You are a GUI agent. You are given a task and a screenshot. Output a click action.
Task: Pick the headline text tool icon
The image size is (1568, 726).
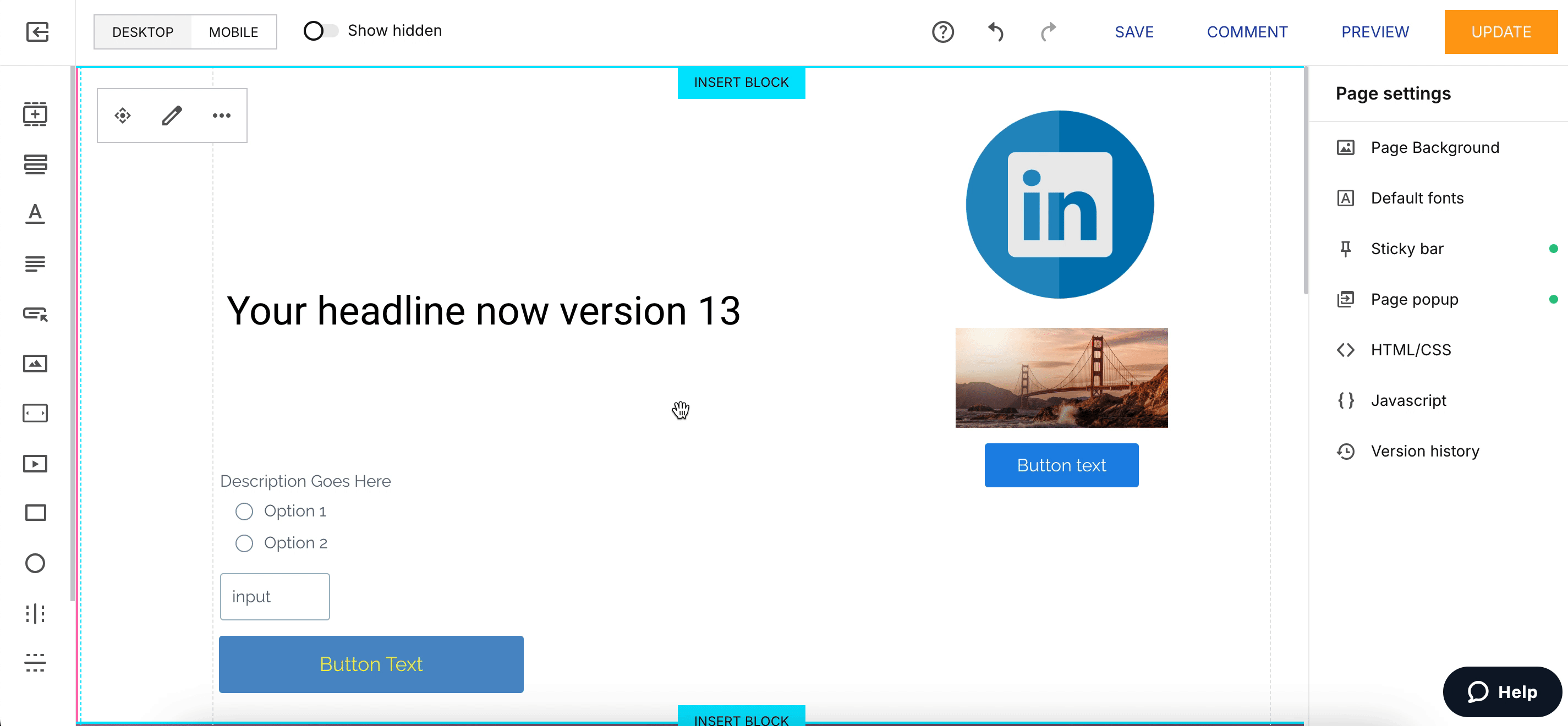[35, 213]
